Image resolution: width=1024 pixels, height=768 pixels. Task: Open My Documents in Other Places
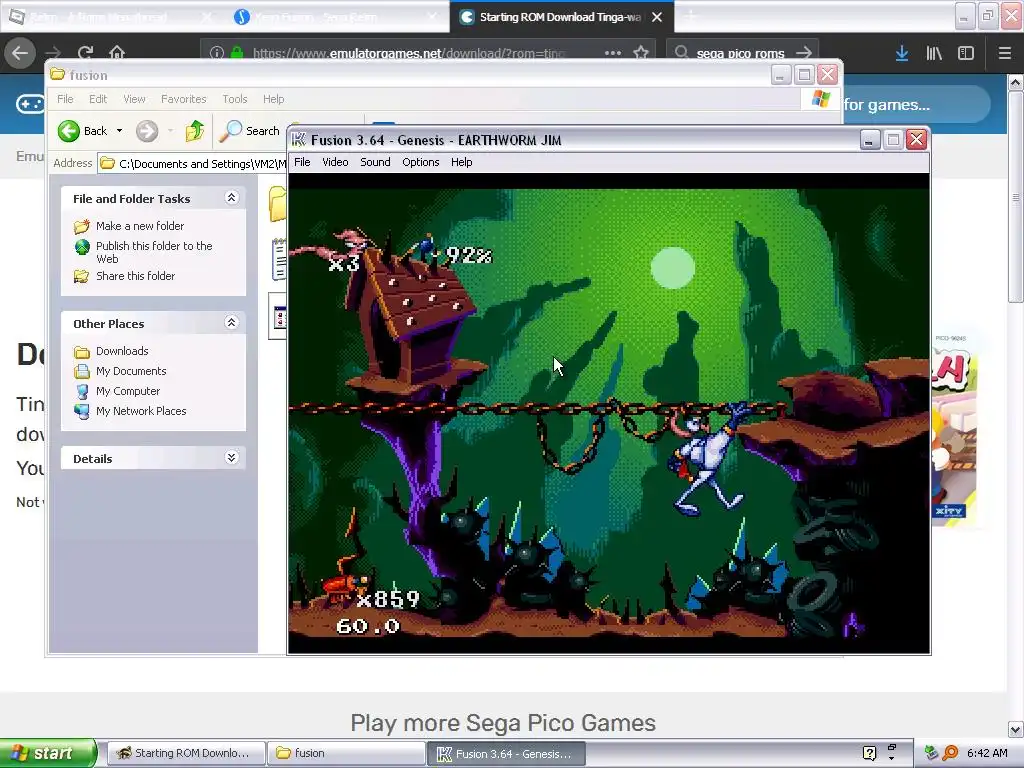pos(131,371)
